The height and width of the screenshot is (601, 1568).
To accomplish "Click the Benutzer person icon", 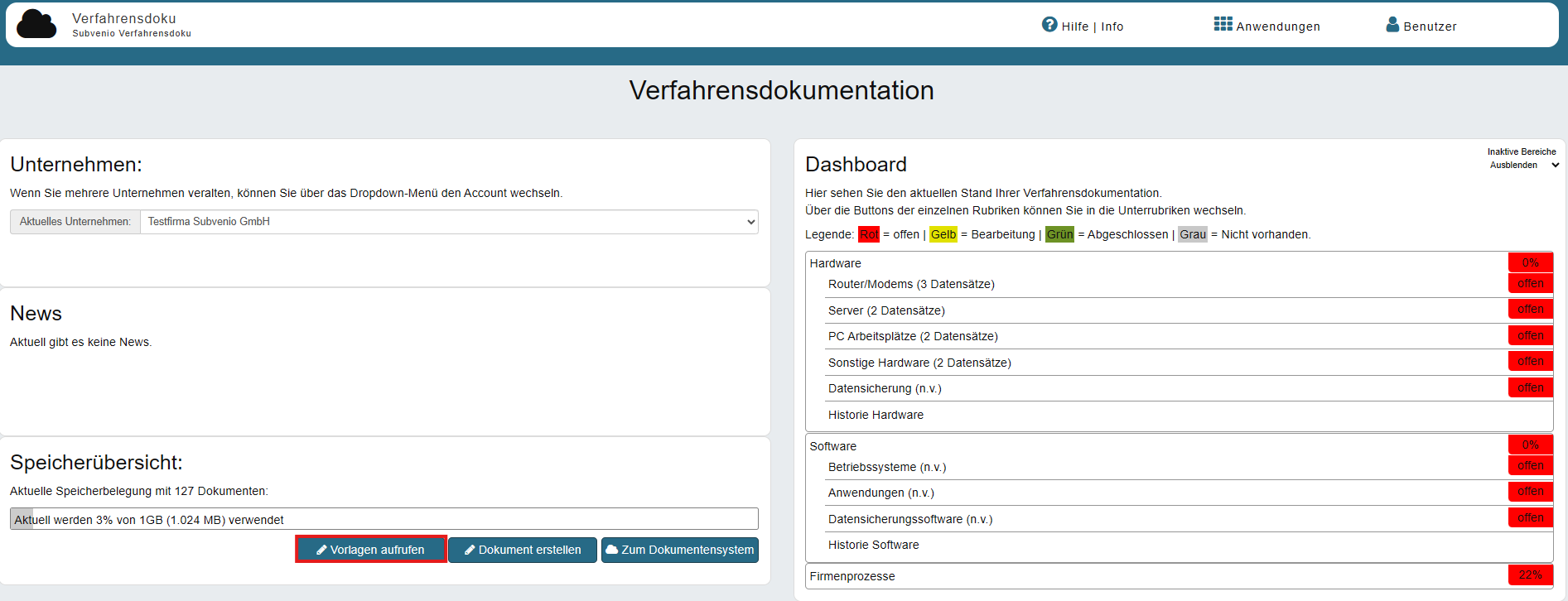I will pyautogui.click(x=1392, y=25).
